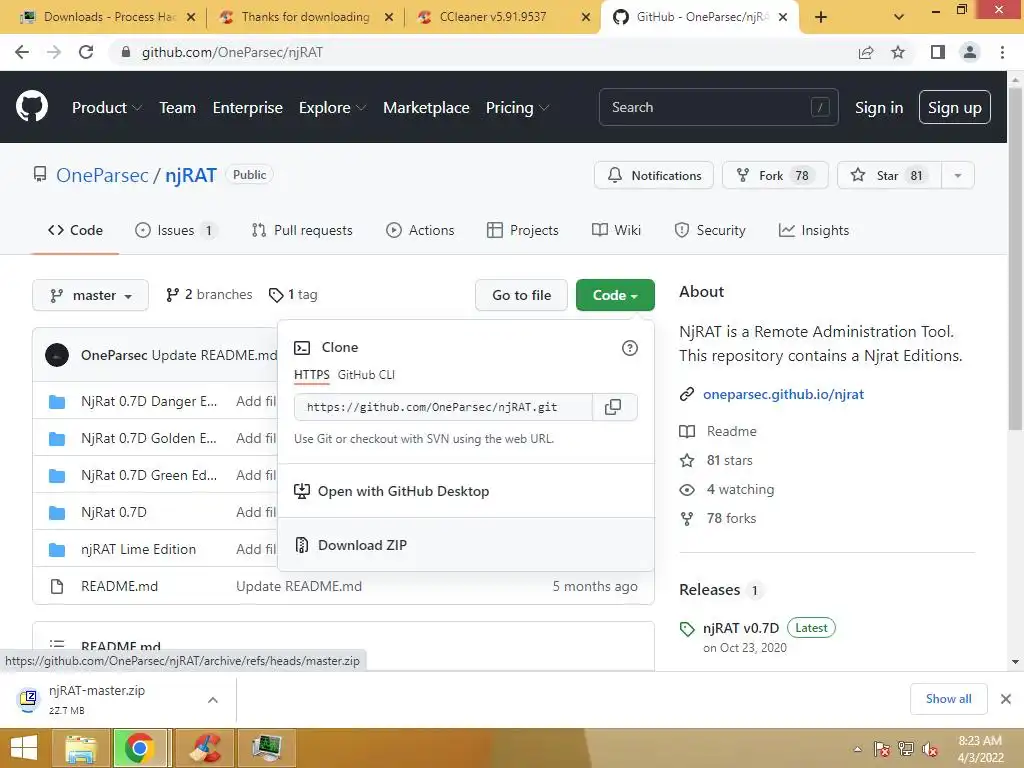The width and height of the screenshot is (1024, 768).
Task: Open the Projects tab
Action: click(522, 230)
